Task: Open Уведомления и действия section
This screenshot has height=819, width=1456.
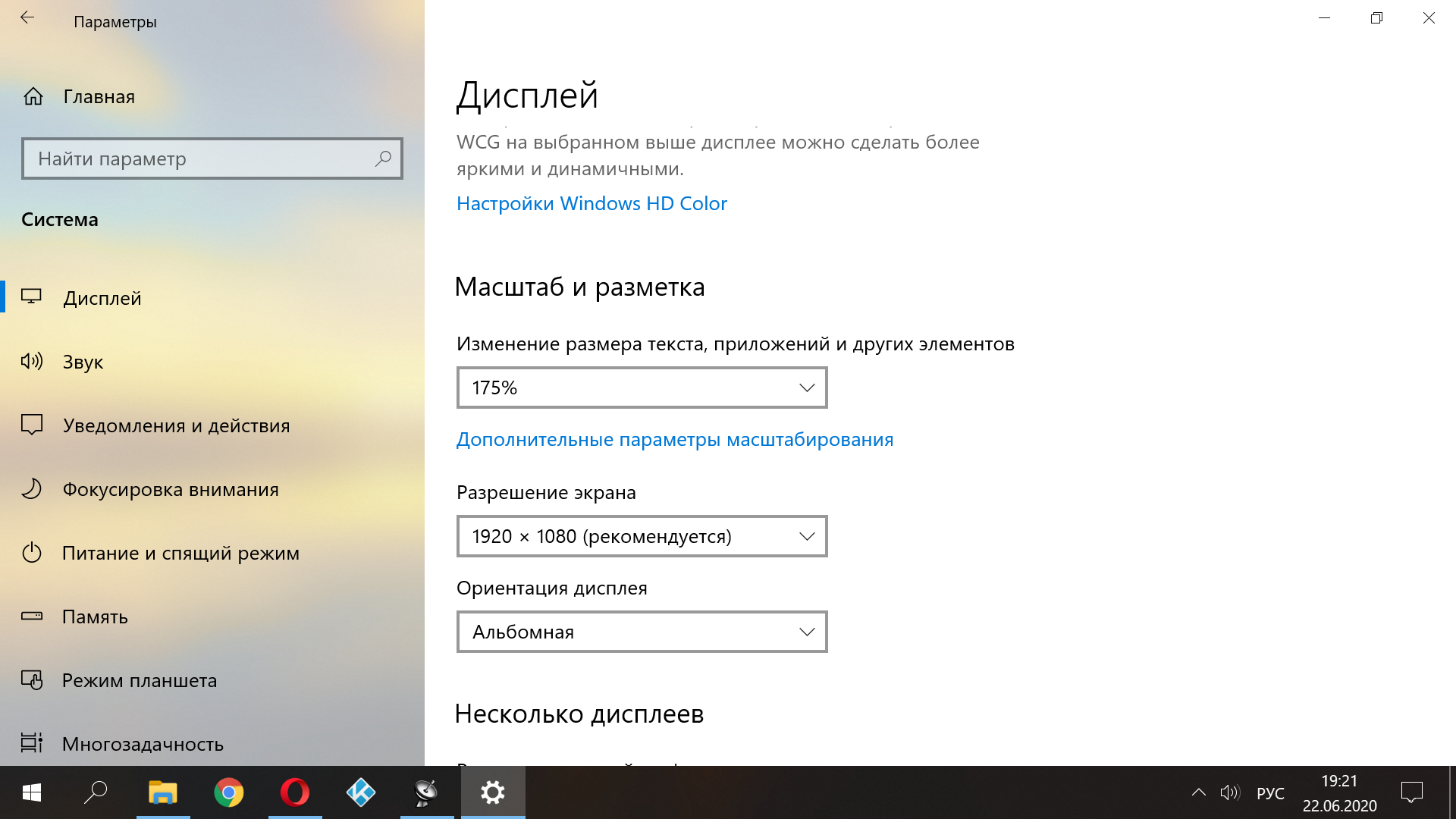Action: click(176, 425)
